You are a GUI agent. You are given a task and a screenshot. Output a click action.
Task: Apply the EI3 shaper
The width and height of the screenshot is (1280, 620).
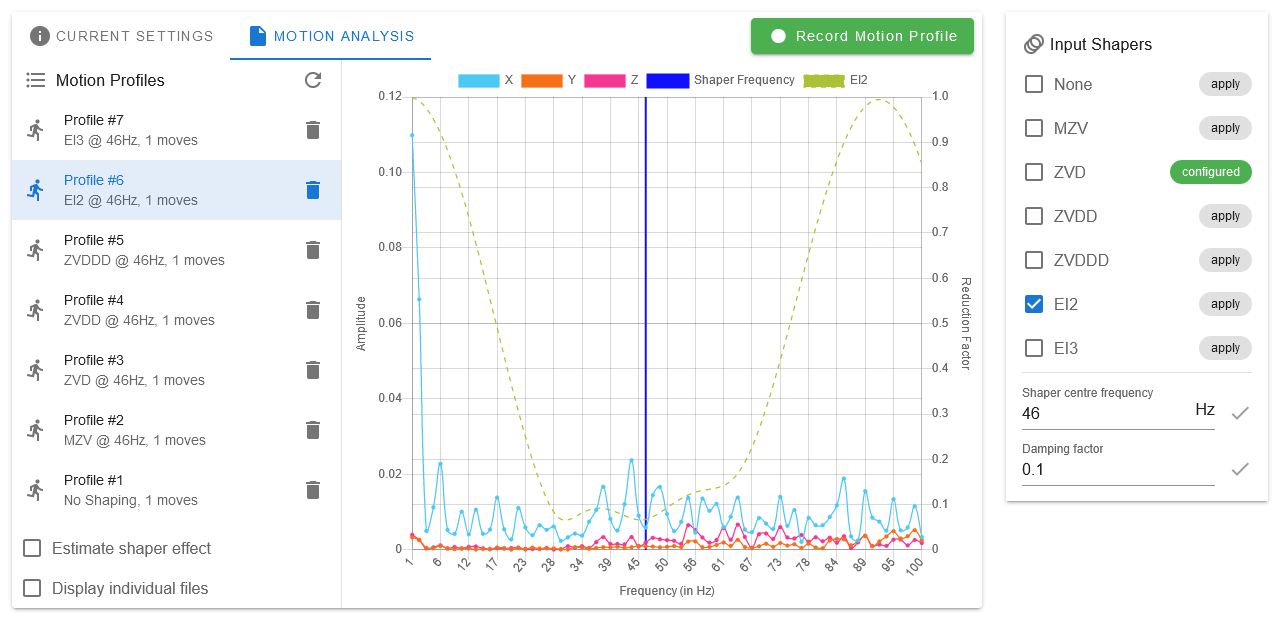pos(1225,348)
